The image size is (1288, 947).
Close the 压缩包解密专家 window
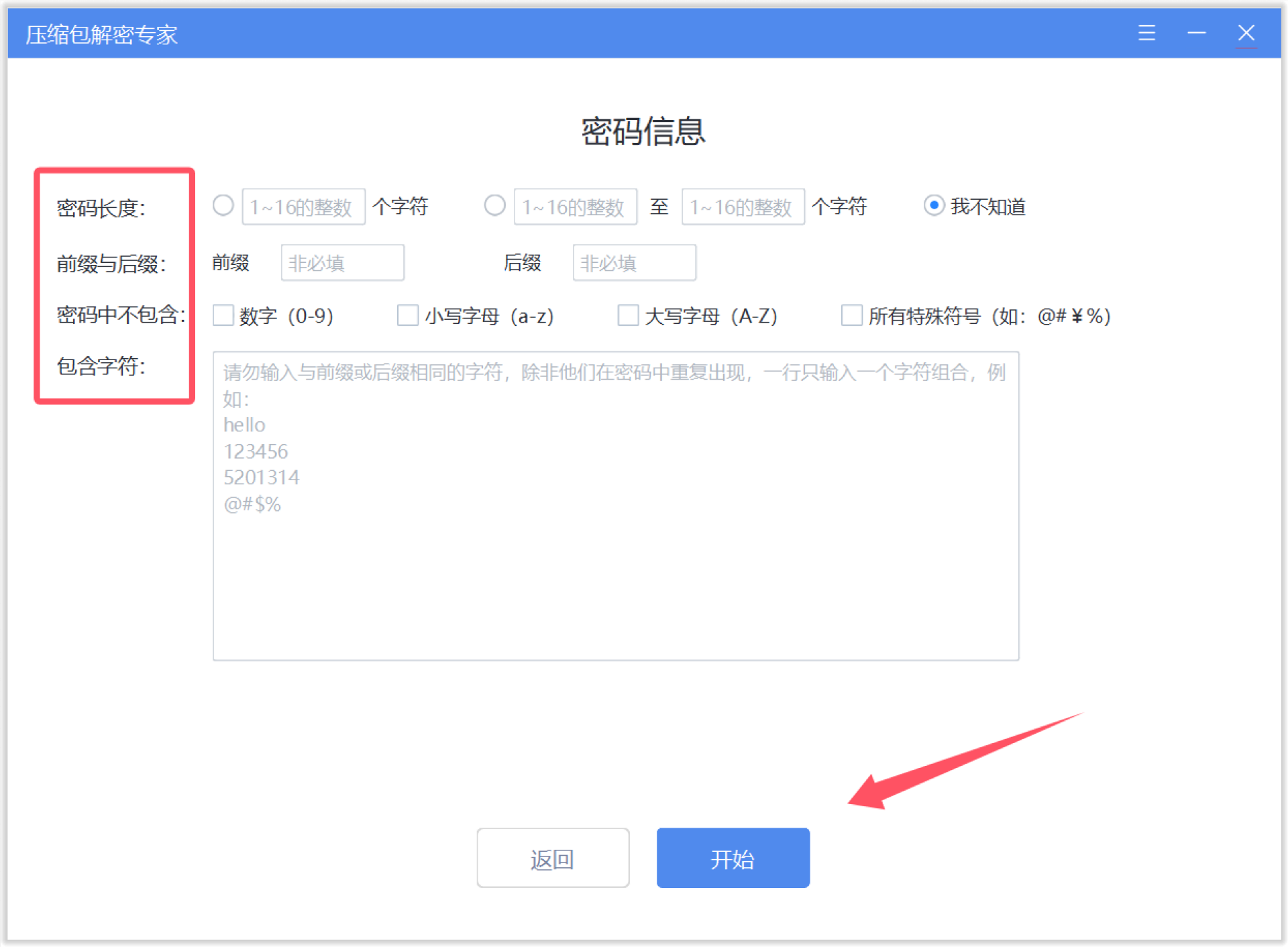point(1246,33)
